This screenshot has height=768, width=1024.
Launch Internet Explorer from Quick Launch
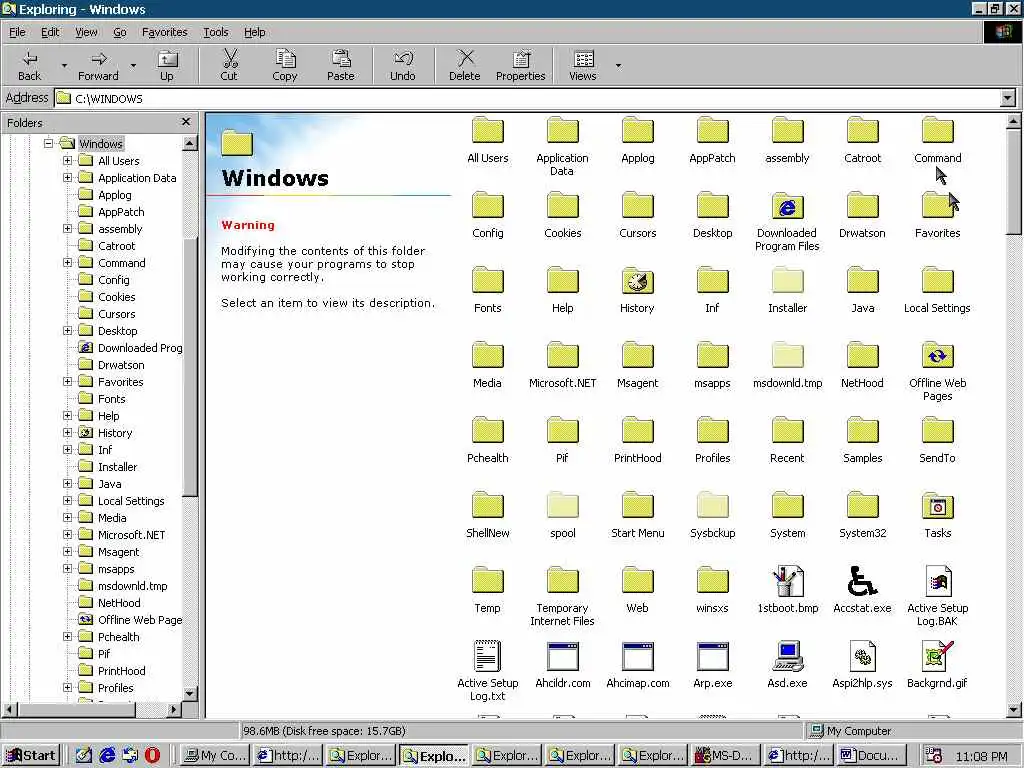(107, 756)
